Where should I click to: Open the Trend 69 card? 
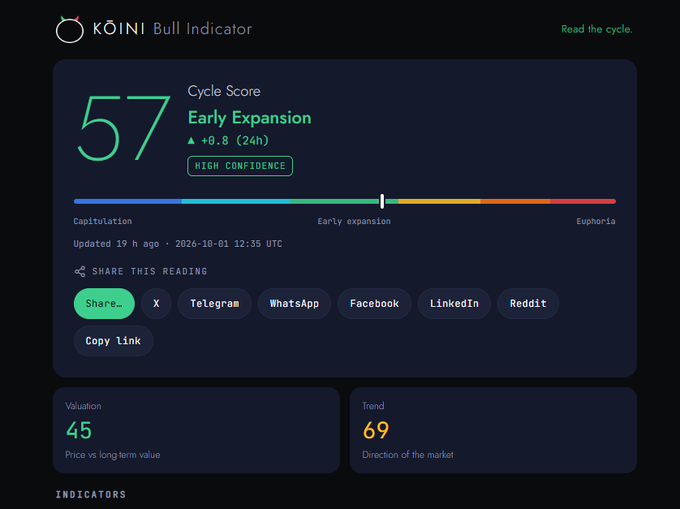pos(493,430)
